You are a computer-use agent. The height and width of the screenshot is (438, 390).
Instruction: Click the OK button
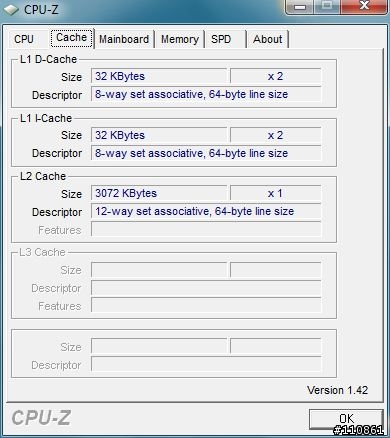pyautogui.click(x=346, y=419)
